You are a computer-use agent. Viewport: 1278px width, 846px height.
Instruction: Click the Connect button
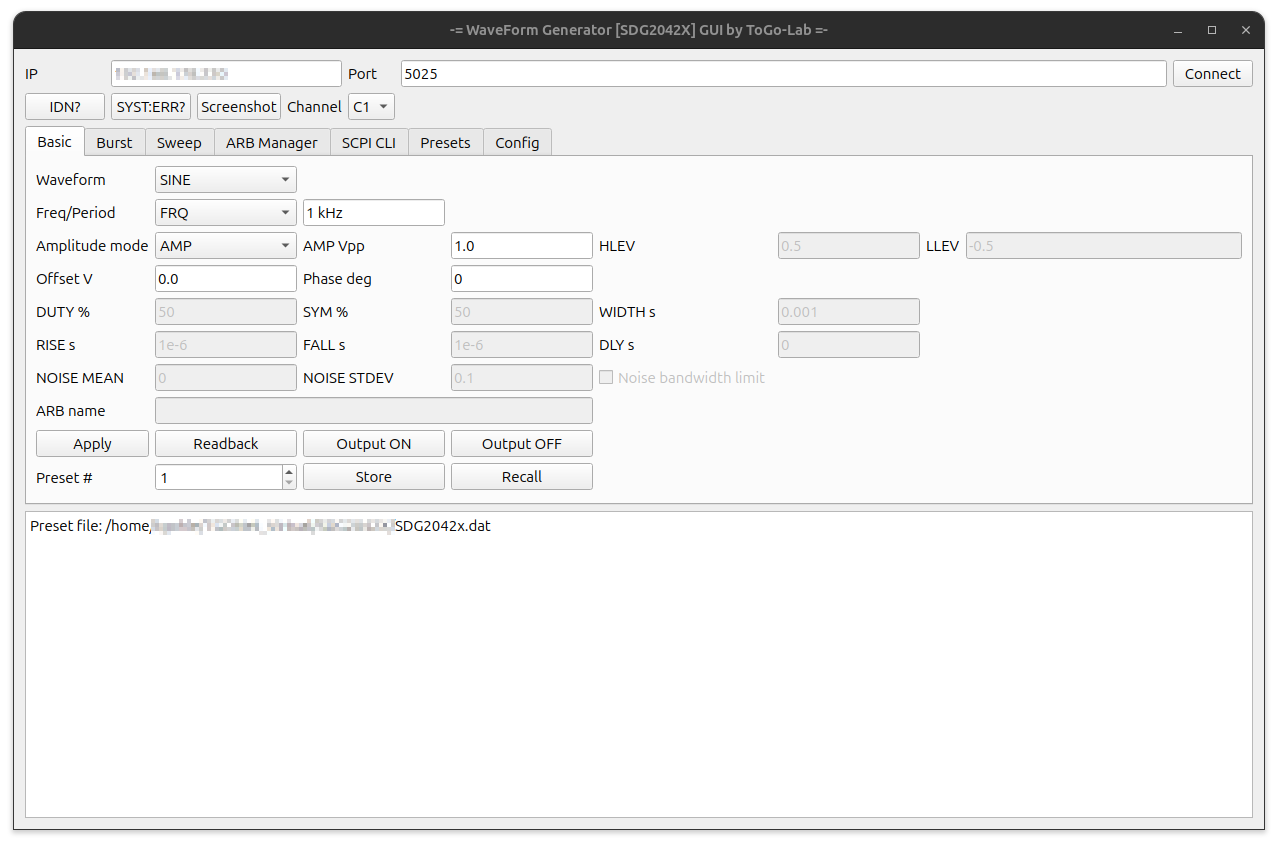1212,74
